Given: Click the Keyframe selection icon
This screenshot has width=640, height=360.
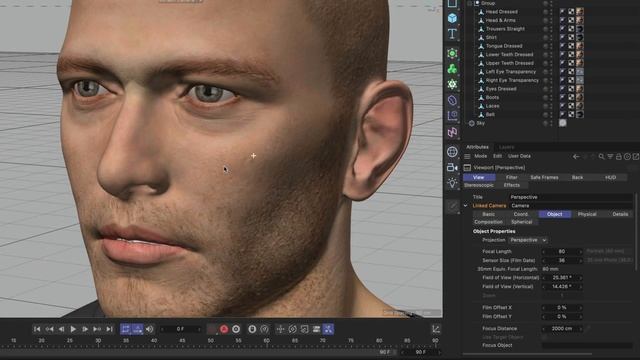Looking at the screenshot, I should [x=252, y=329].
